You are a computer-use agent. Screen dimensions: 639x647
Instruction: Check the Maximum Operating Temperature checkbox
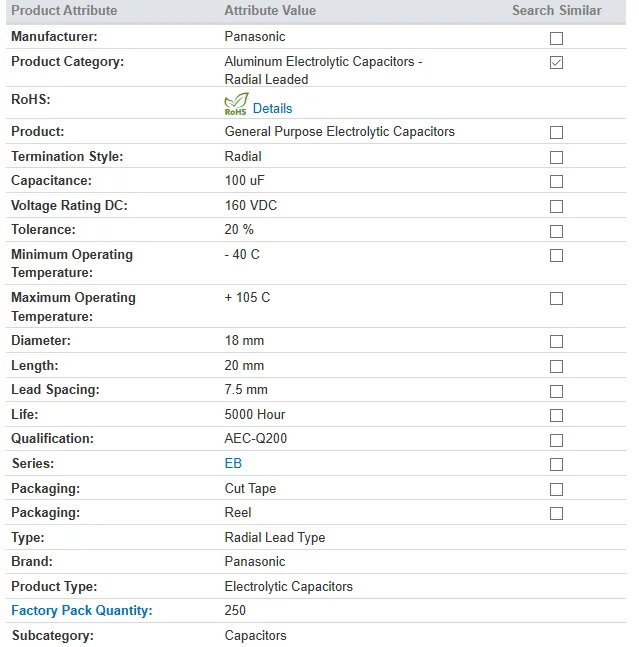(556, 298)
